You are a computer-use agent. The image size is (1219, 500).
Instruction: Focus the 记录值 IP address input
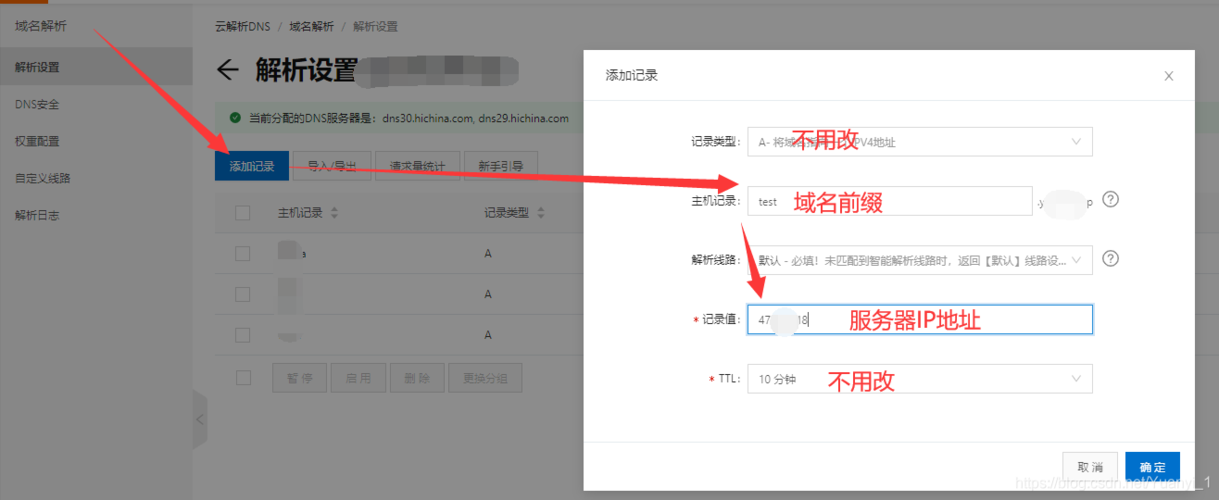(x=920, y=319)
